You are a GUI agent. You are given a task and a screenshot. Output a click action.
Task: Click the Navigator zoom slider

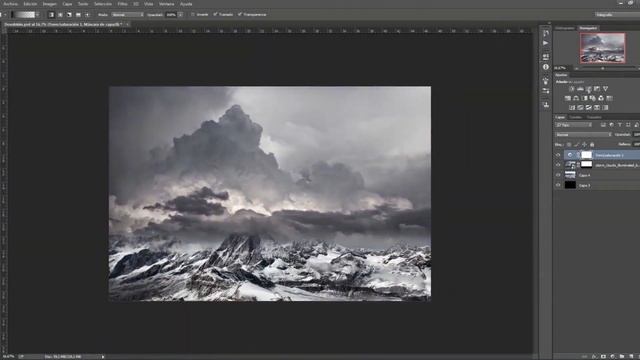tap(603, 68)
